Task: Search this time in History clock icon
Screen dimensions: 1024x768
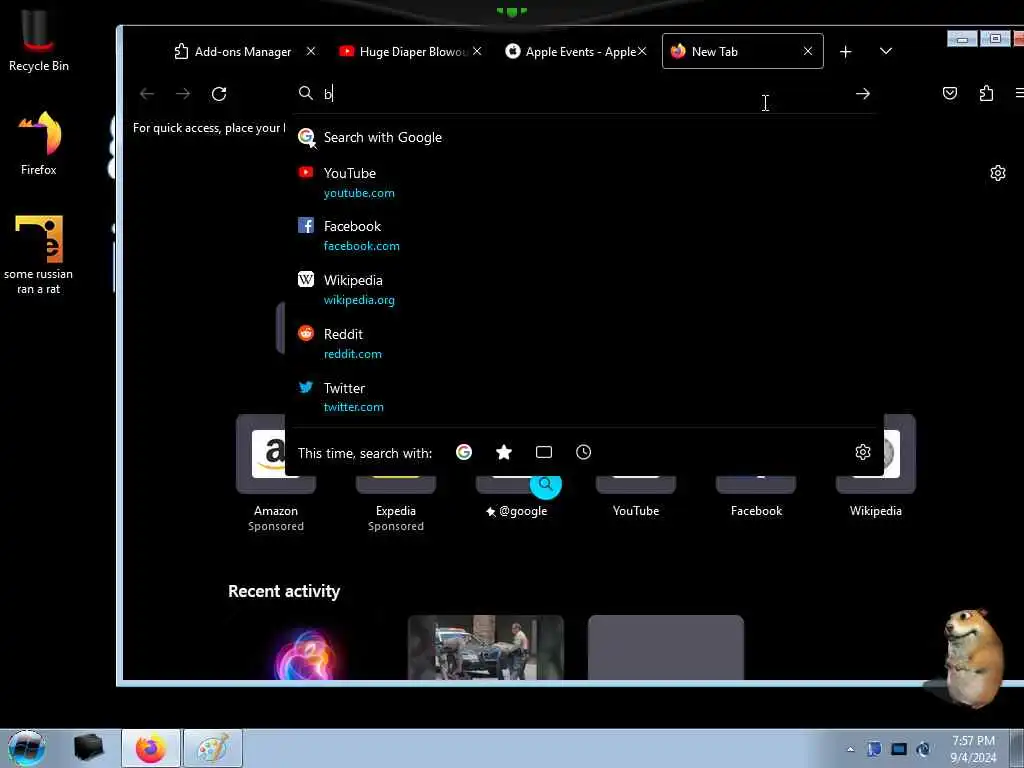Action: point(583,452)
